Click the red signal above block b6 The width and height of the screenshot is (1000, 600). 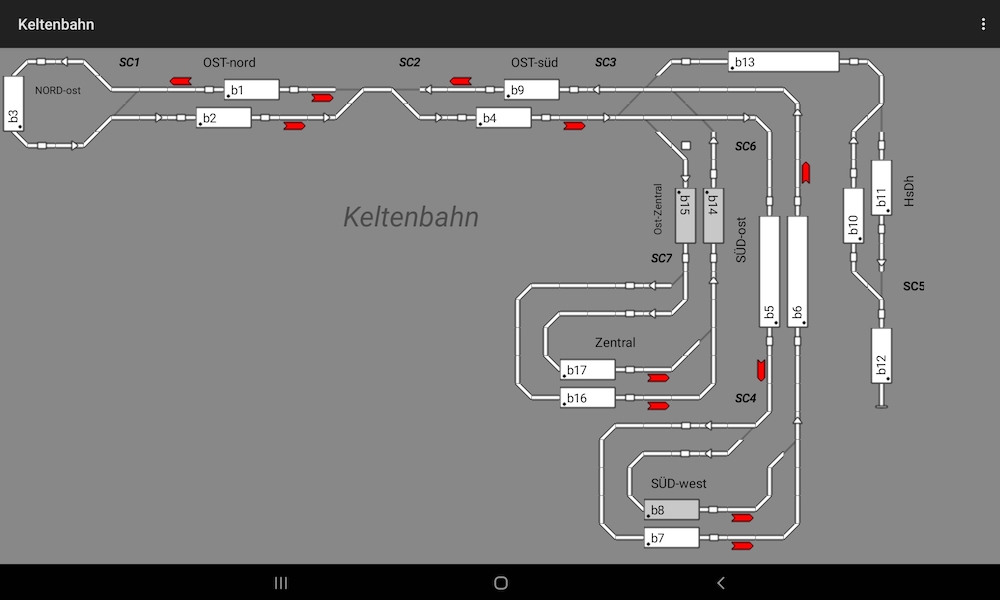805,171
